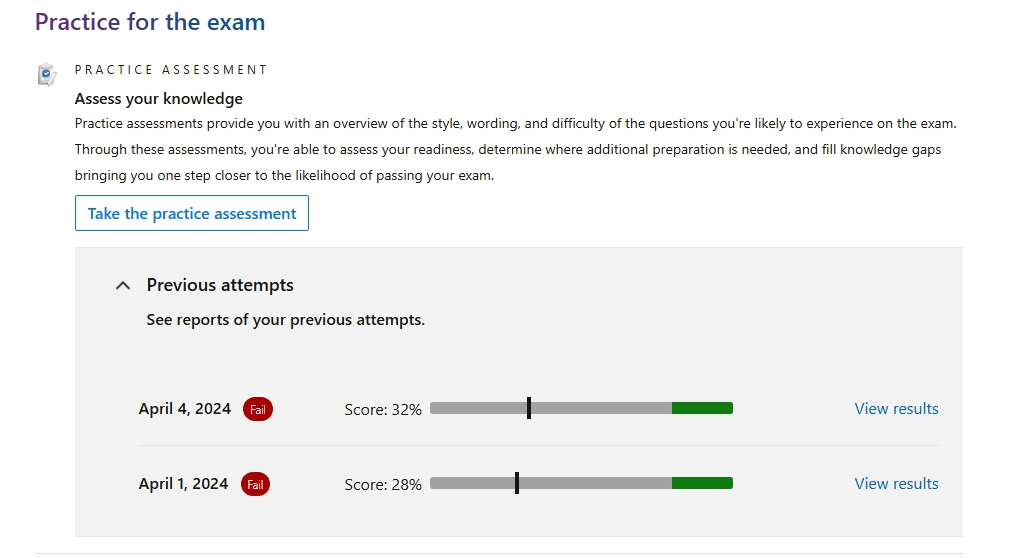
Task: Click the Fail badge beside April 4, 2024
Action: click(x=258, y=410)
